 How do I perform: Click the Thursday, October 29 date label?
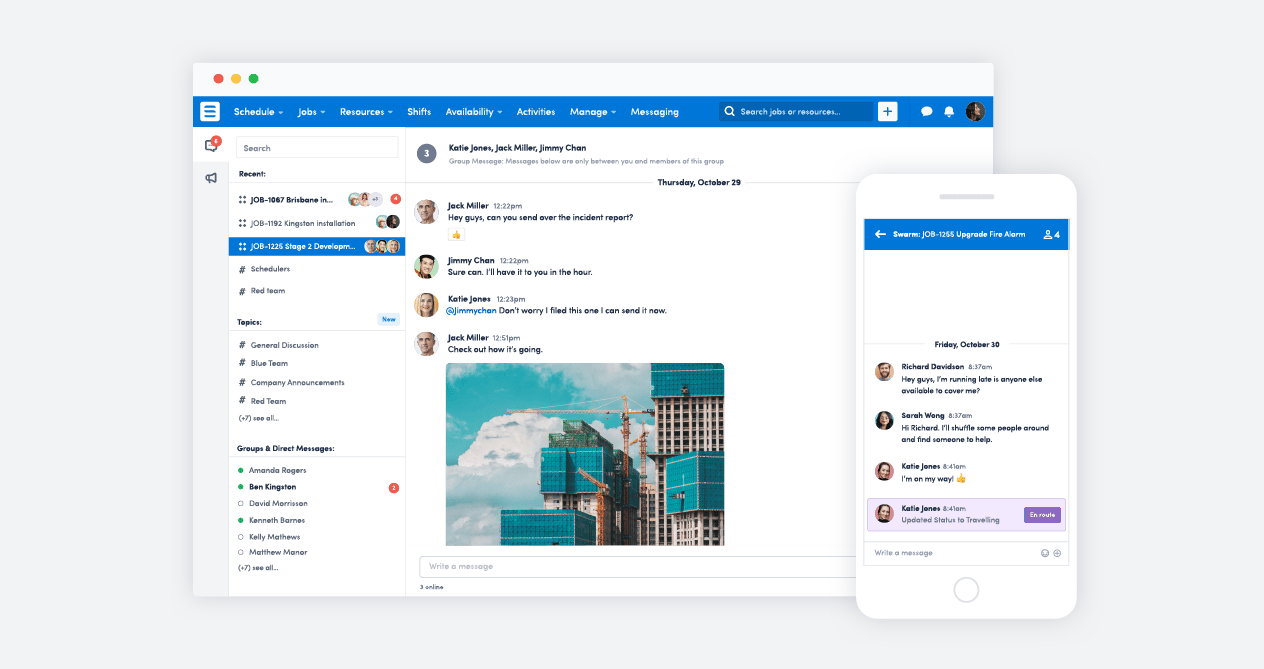[x=699, y=182]
